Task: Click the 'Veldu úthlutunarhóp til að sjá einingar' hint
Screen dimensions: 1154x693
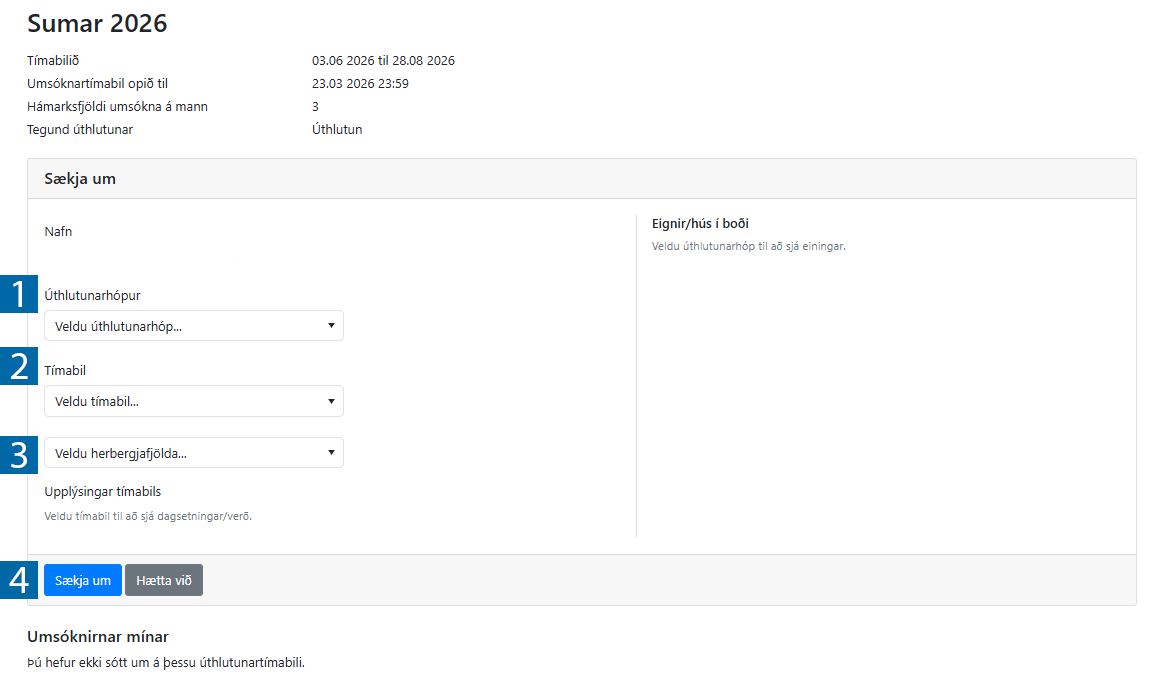Action: [x=748, y=246]
